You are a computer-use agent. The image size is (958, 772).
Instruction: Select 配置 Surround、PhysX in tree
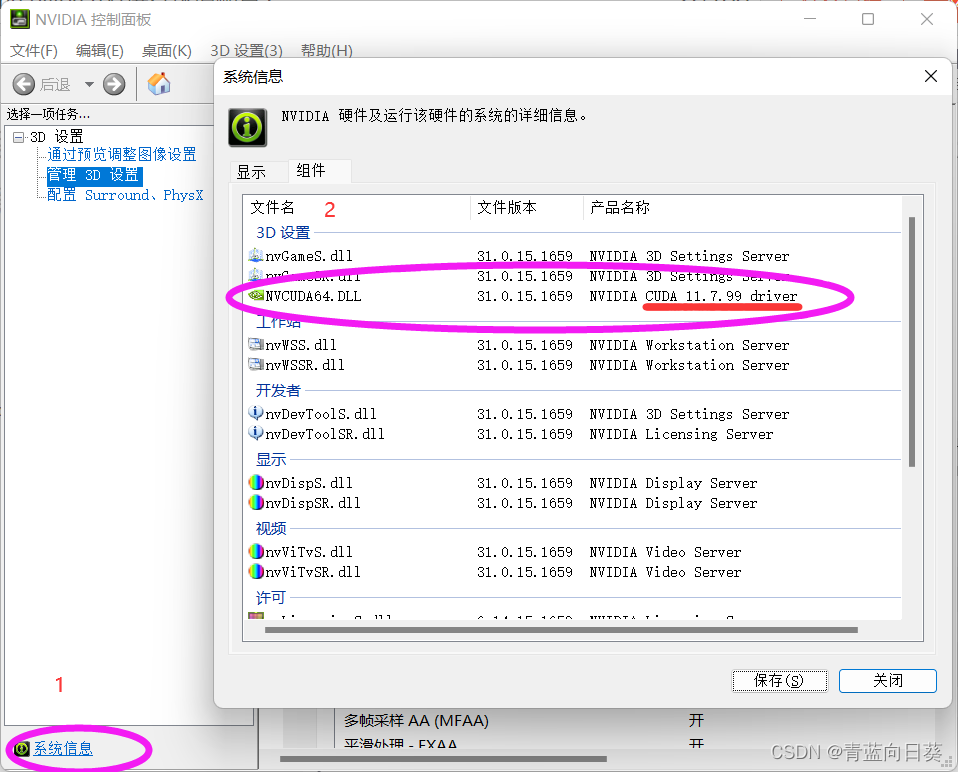tap(125, 195)
